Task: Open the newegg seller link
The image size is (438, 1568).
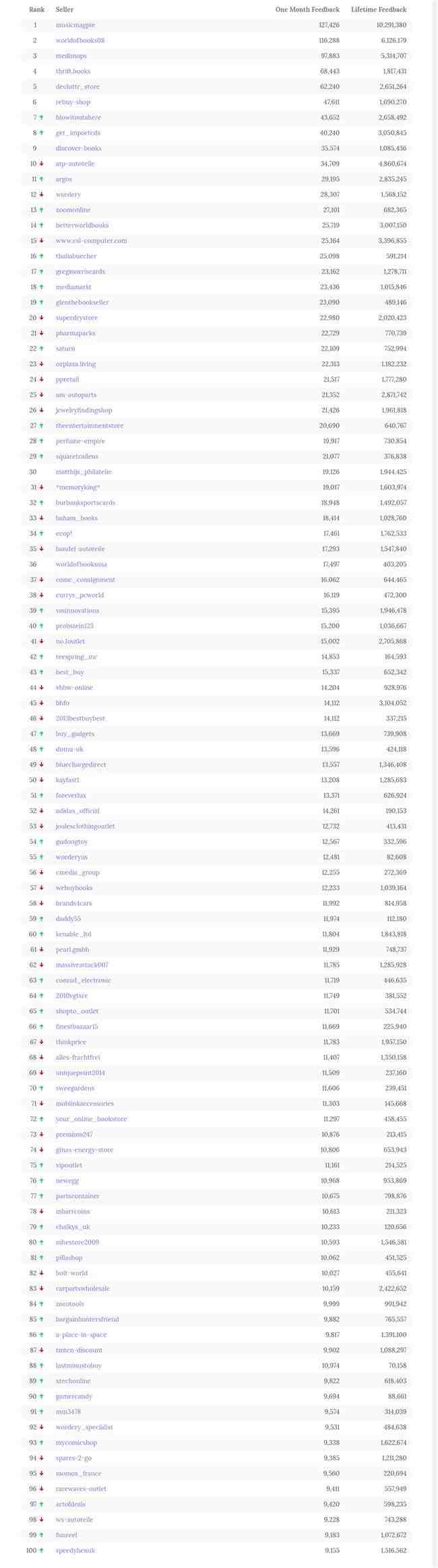Action: click(67, 1181)
